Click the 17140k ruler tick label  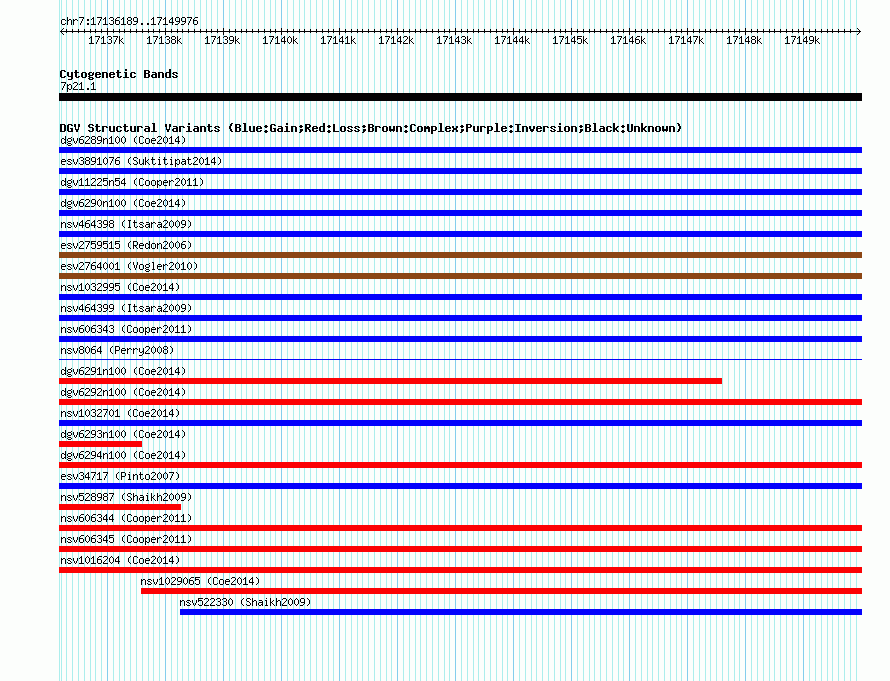pyautogui.click(x=280, y=40)
